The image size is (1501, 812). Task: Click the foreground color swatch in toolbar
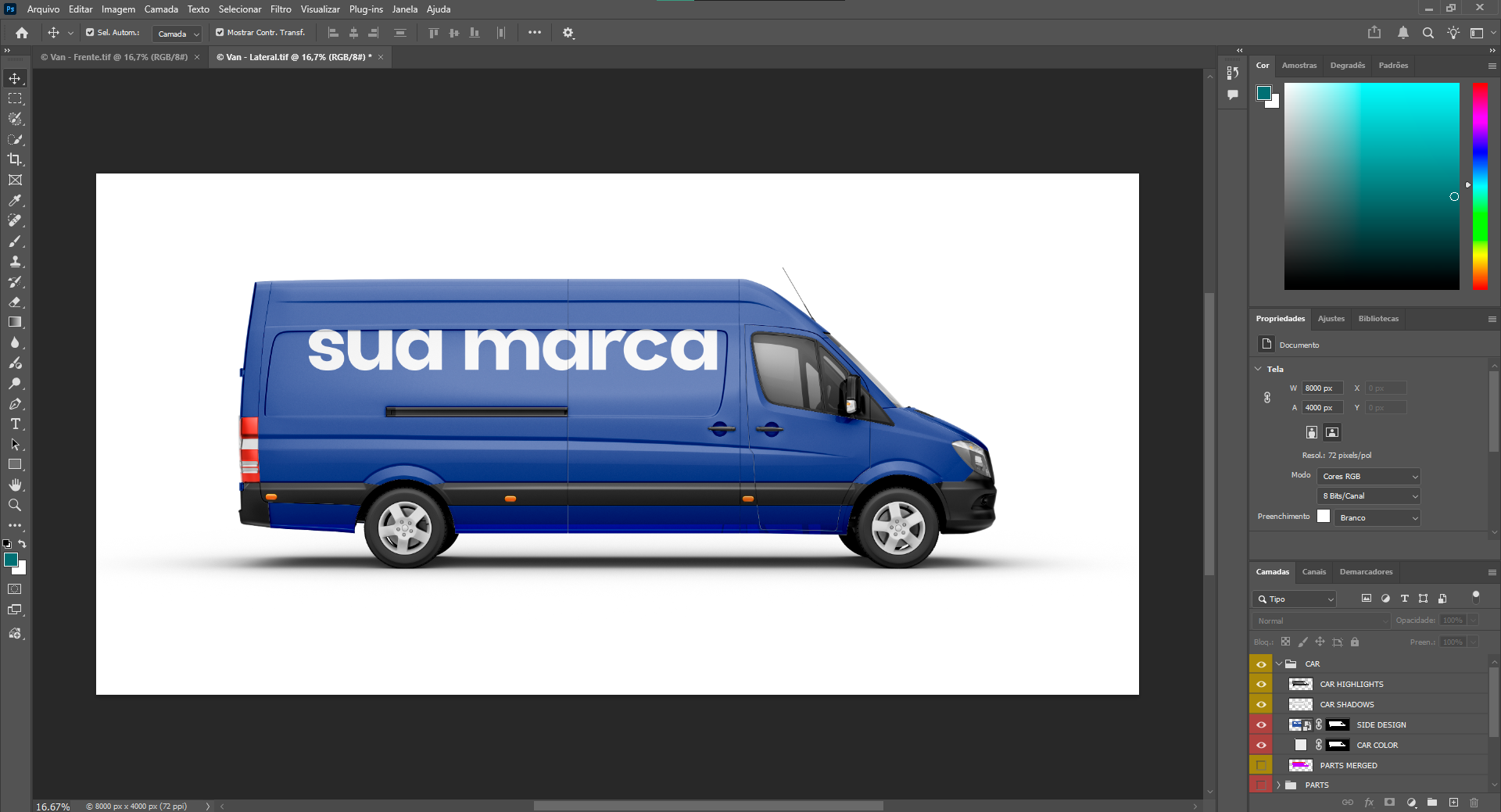(10, 559)
